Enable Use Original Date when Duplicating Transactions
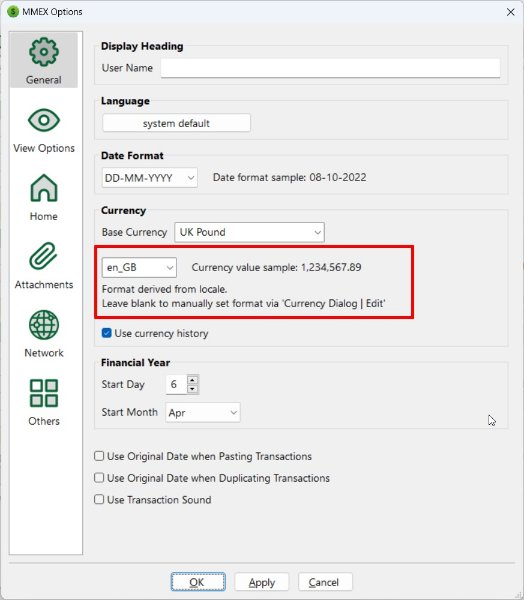Image resolution: width=524 pixels, height=600 pixels. [x=99, y=478]
